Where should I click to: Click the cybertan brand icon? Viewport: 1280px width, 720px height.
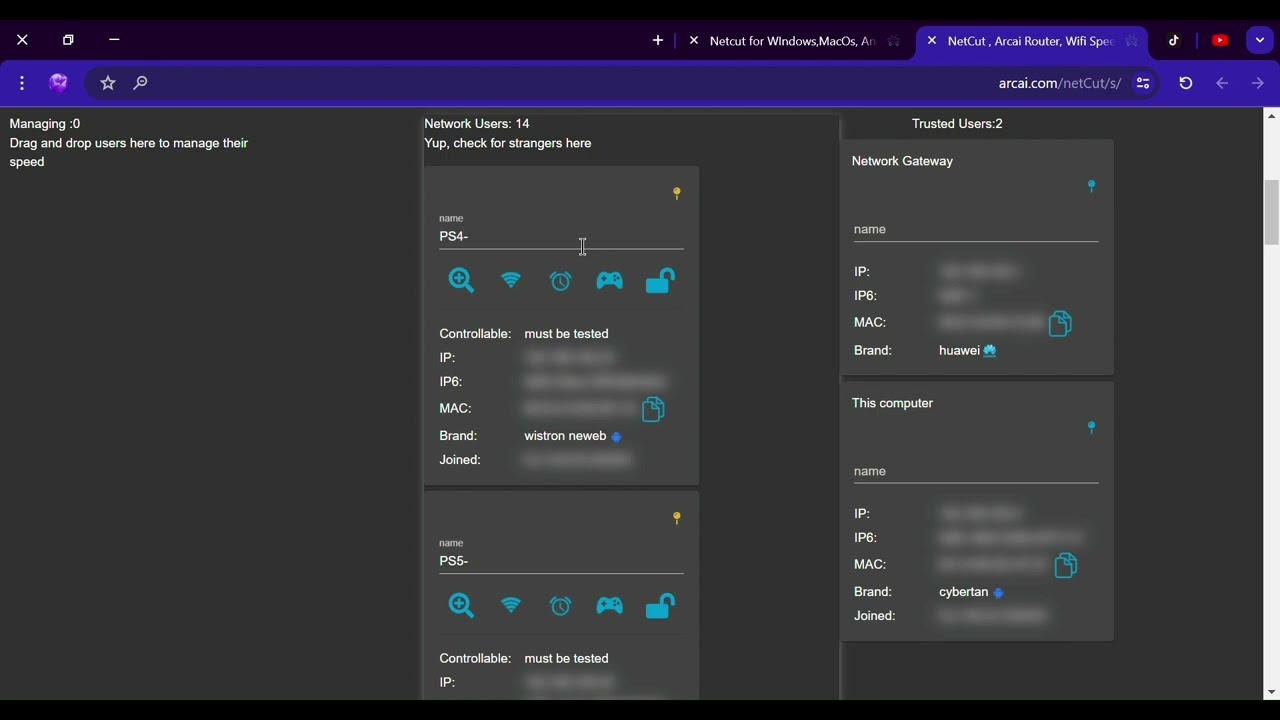(998, 593)
